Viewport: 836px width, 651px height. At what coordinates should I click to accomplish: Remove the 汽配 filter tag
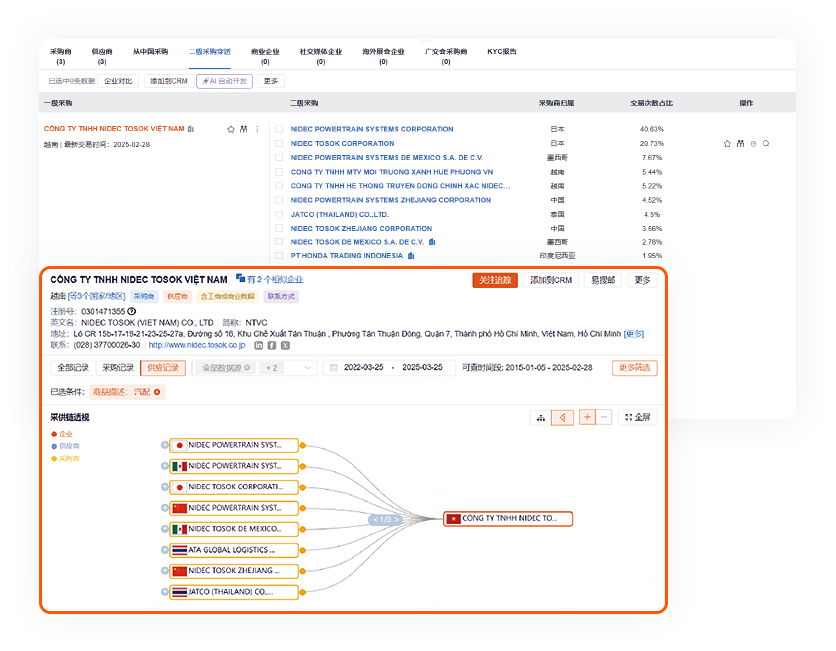coord(157,392)
